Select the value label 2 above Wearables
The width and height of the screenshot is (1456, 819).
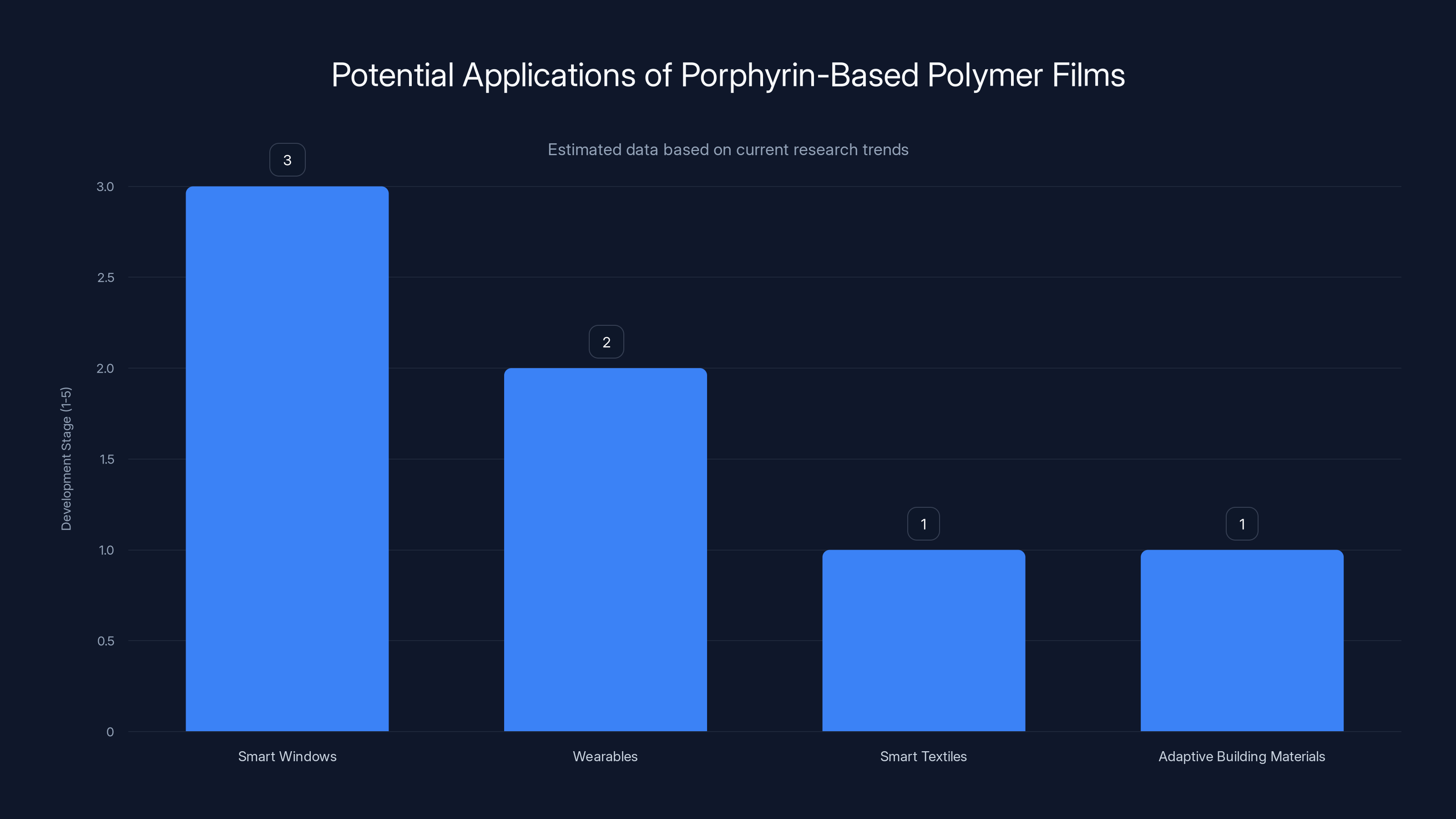point(606,342)
